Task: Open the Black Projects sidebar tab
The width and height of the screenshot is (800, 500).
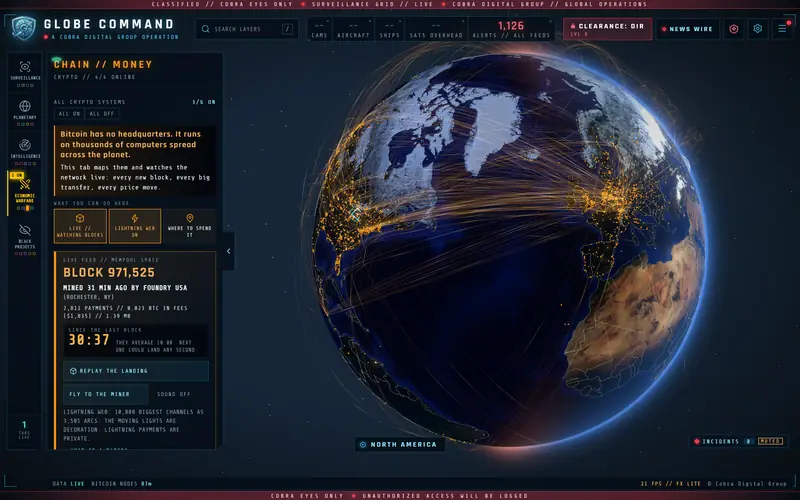Action: coord(24,239)
